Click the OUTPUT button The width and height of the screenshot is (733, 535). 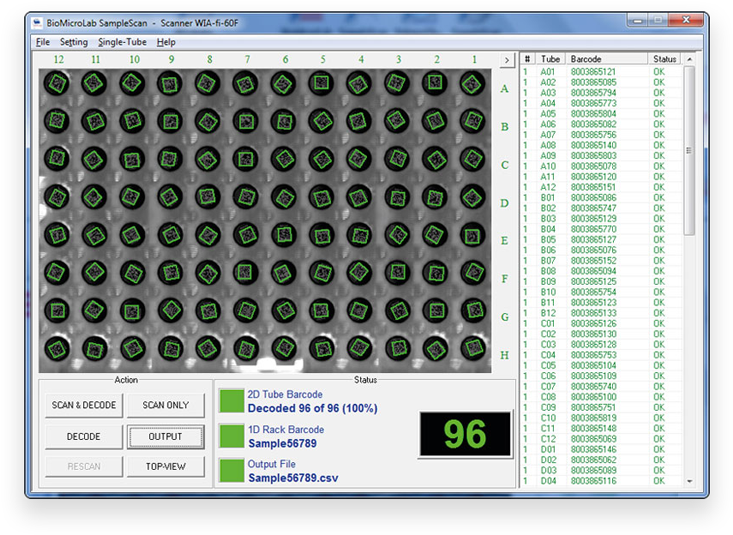[165, 436]
